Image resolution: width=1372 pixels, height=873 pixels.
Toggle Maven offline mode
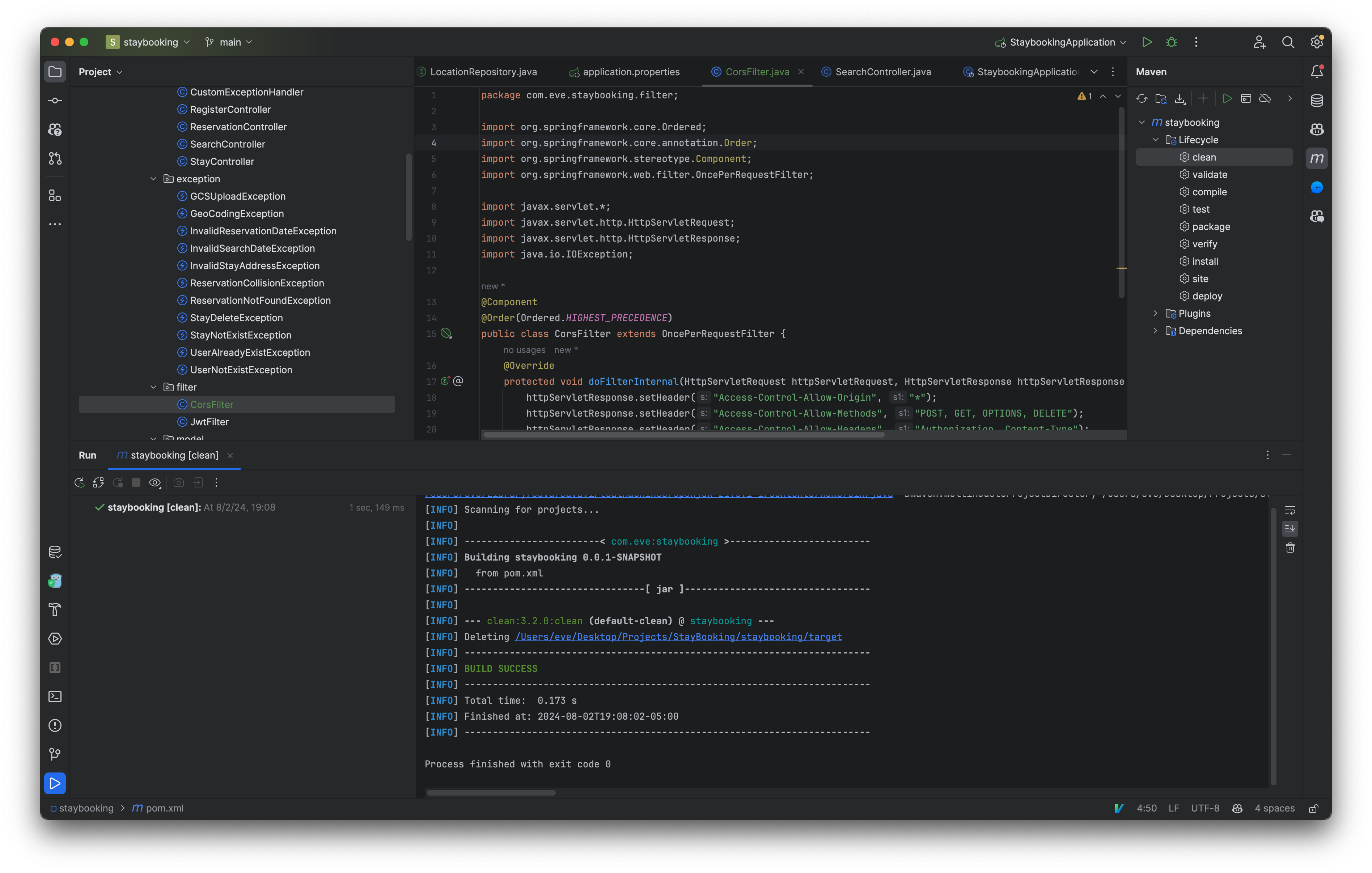1265,98
